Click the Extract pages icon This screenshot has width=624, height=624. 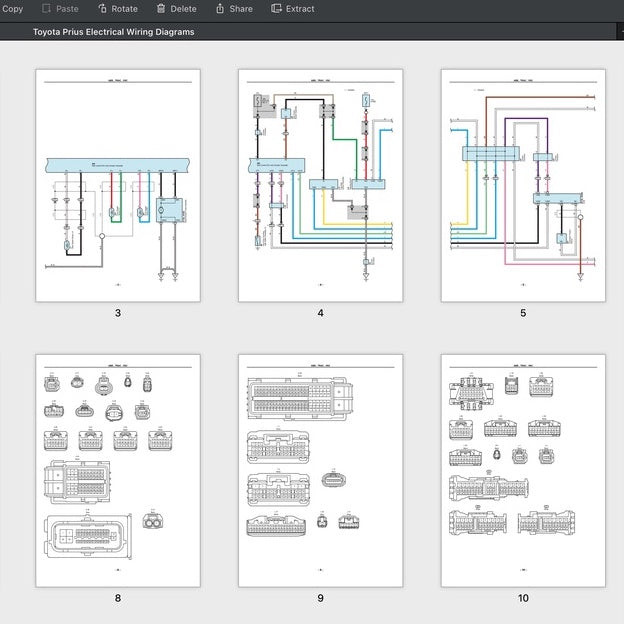[x=276, y=9]
